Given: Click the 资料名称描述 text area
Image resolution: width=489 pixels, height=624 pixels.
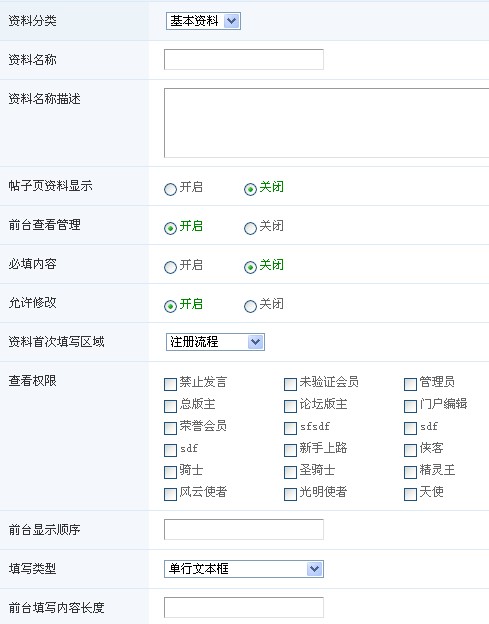Looking at the screenshot, I should tap(326, 123).
